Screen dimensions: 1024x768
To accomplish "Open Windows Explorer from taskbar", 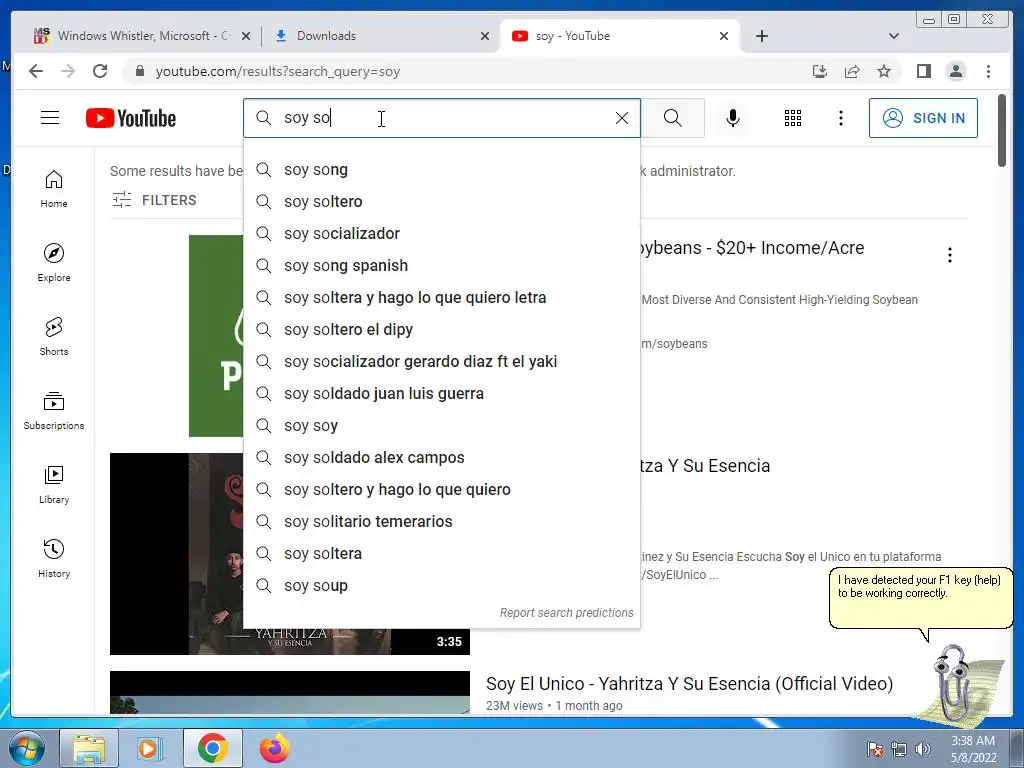I will tap(89, 748).
